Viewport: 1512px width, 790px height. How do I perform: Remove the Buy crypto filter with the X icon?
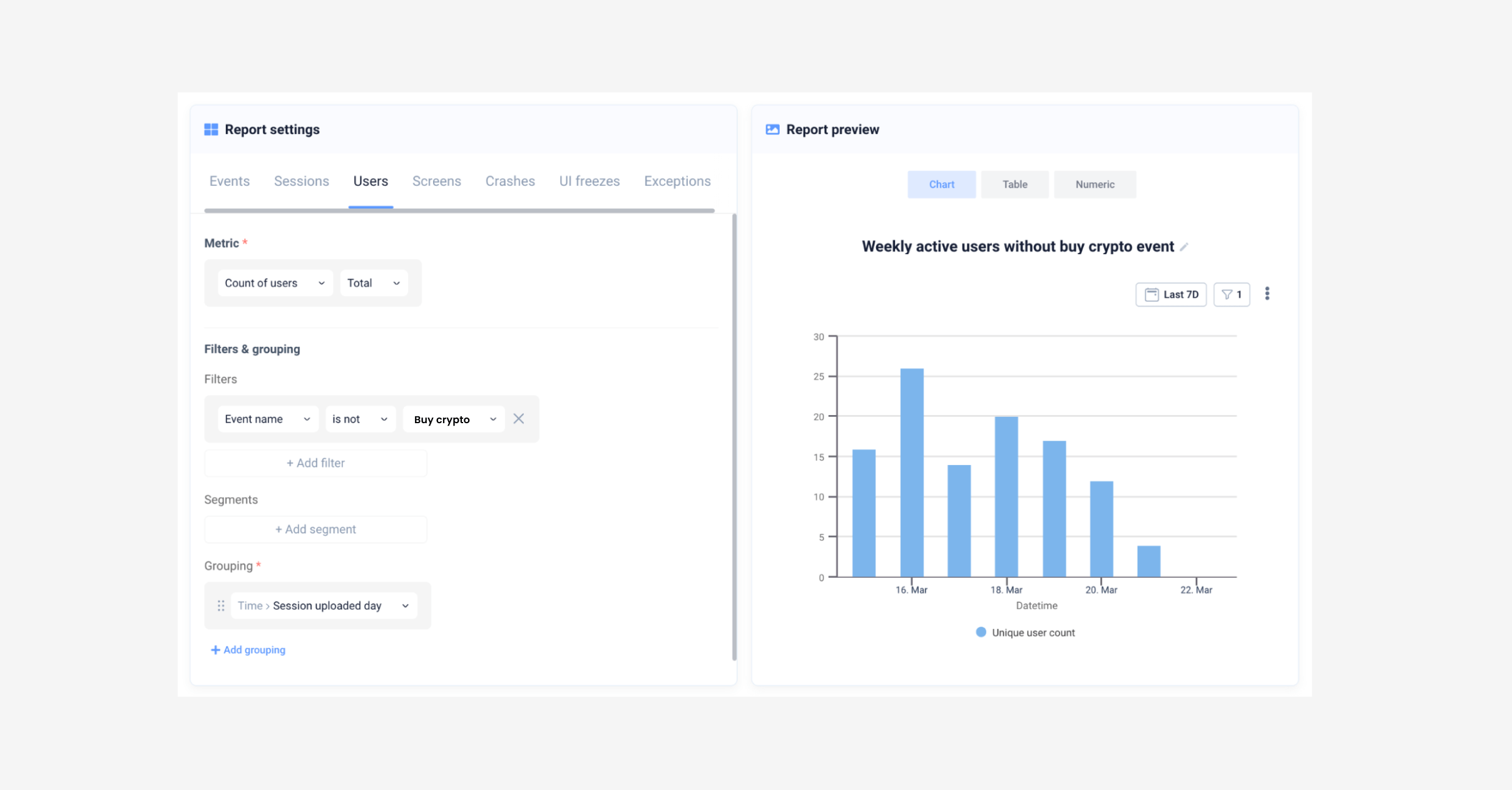[x=518, y=418]
